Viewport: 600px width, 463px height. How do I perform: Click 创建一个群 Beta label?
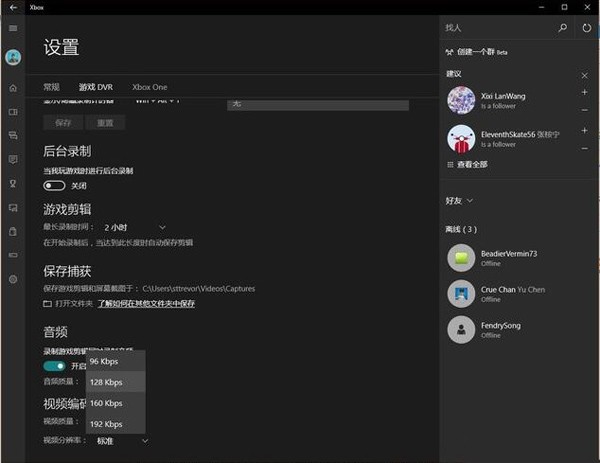482,52
